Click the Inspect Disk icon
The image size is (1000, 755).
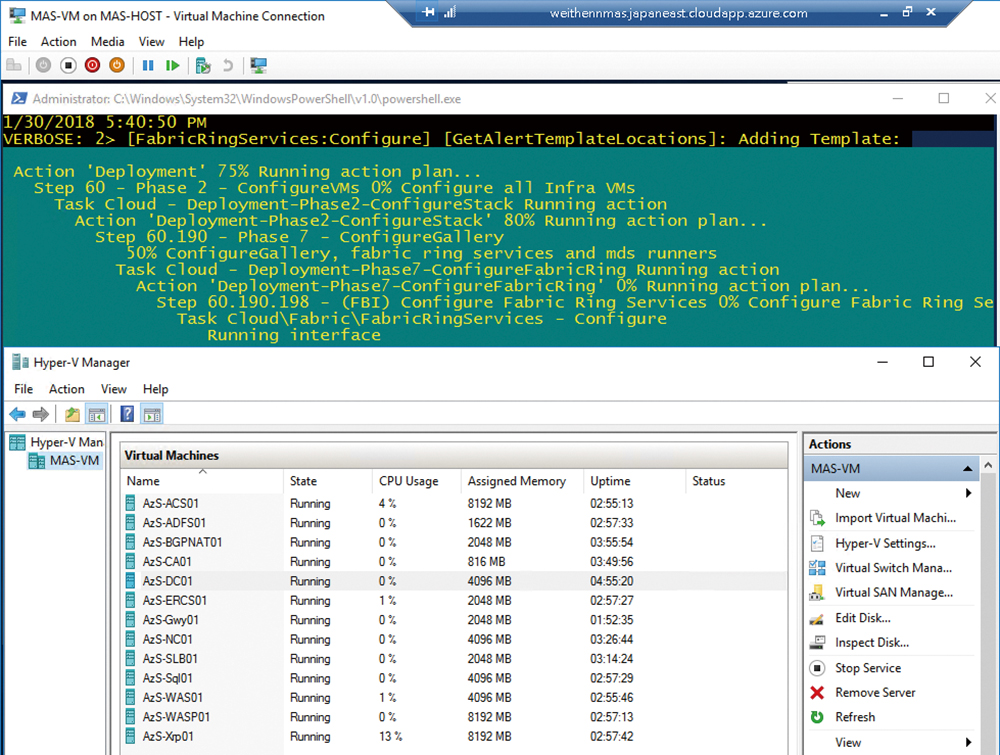pyautogui.click(x=817, y=643)
